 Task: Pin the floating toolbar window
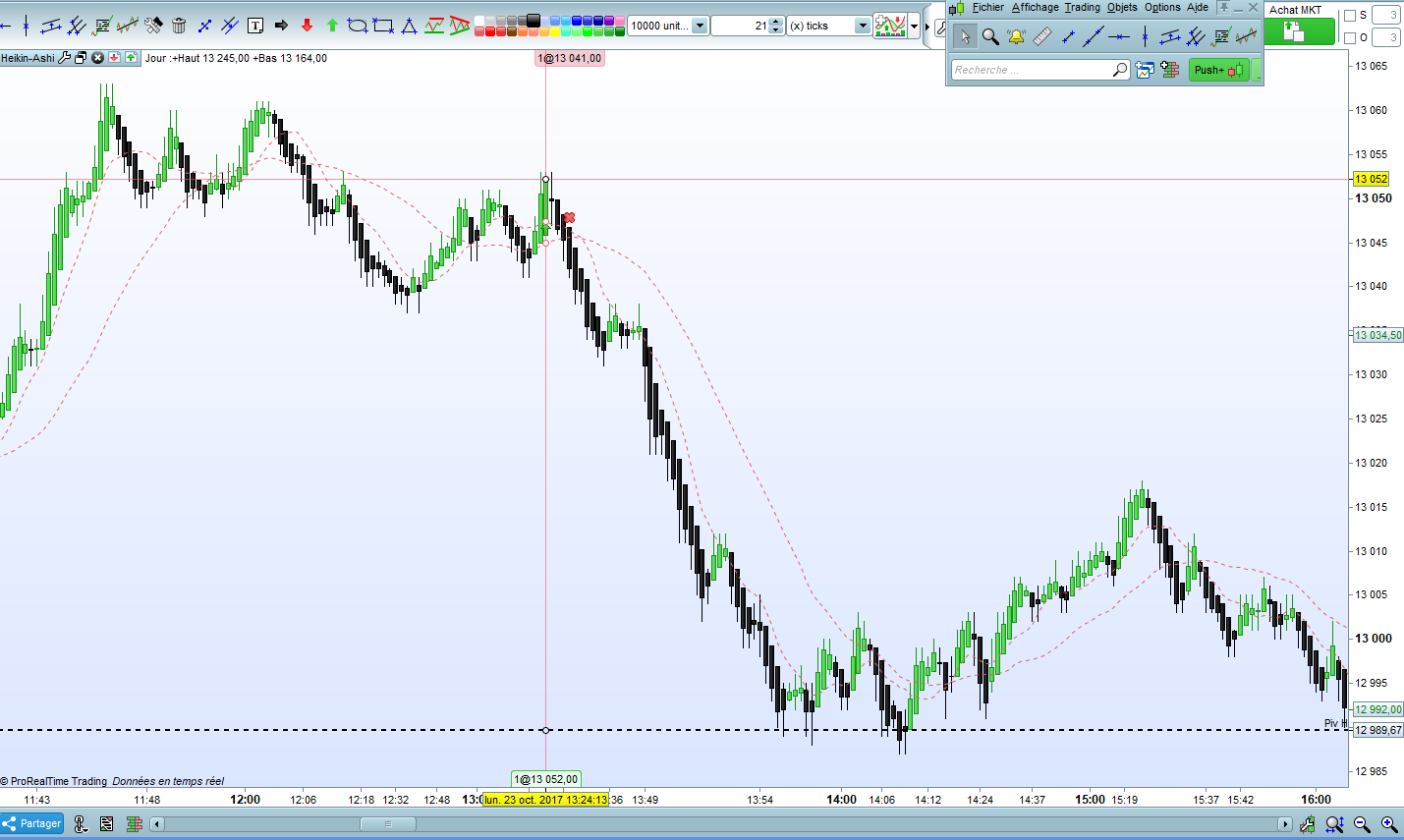(1224, 8)
